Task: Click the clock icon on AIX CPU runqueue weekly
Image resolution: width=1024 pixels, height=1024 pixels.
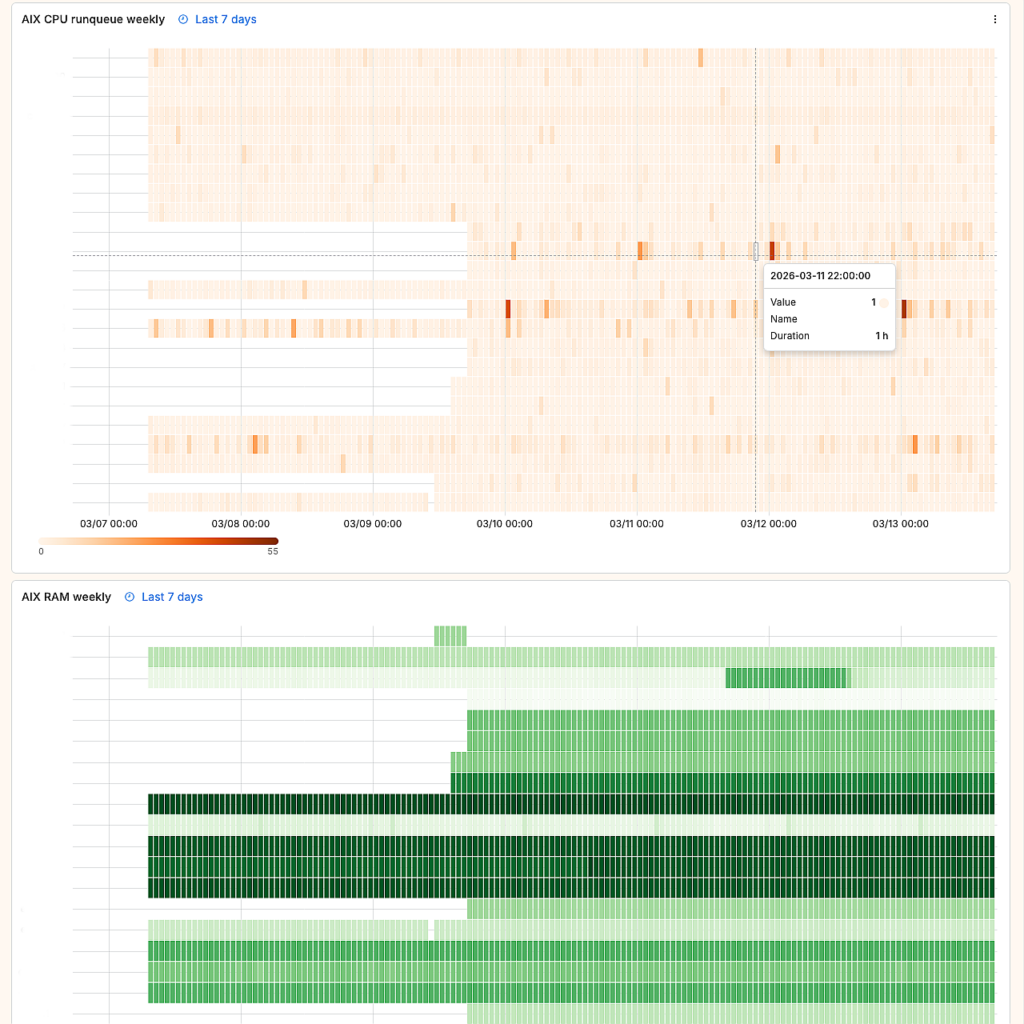Action: point(182,18)
